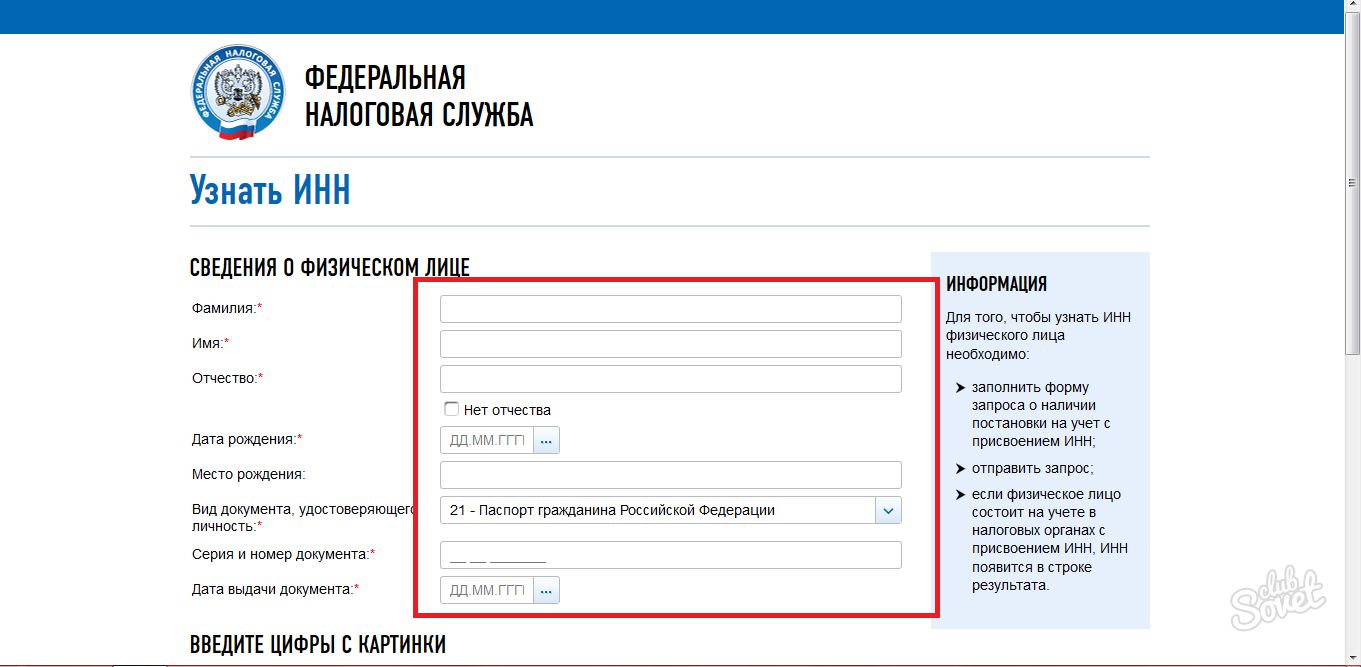Click the ИНФОРМАЦИЯ sidebar heading

(997, 284)
